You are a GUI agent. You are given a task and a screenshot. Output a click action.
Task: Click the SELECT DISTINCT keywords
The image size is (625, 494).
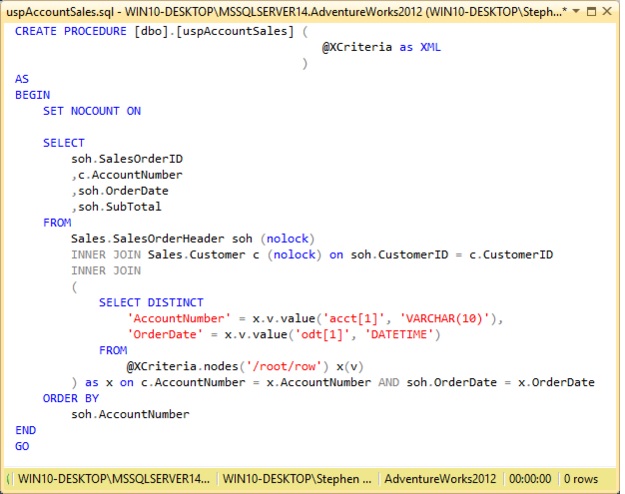click(x=151, y=302)
